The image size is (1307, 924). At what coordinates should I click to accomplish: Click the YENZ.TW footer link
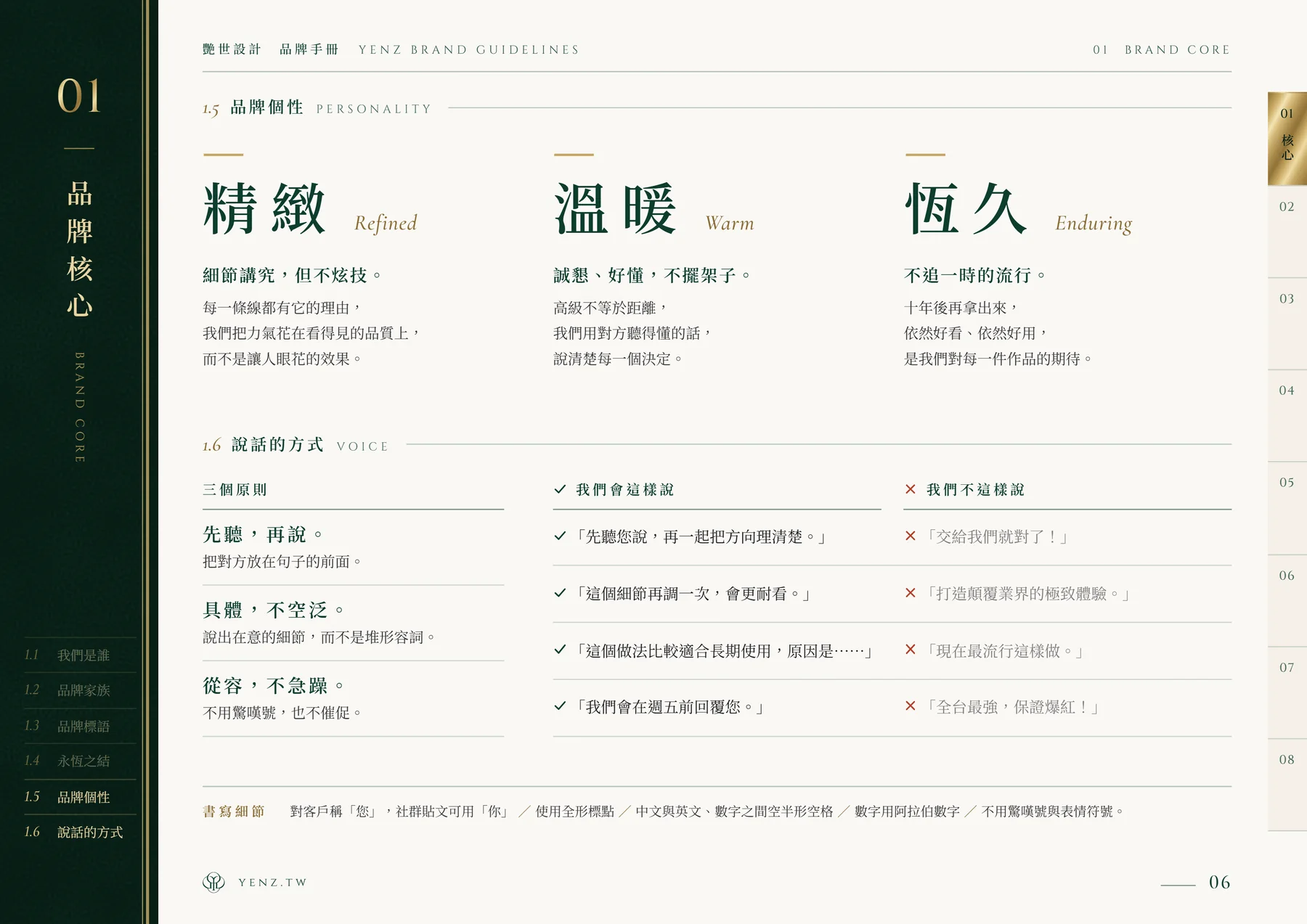272,883
